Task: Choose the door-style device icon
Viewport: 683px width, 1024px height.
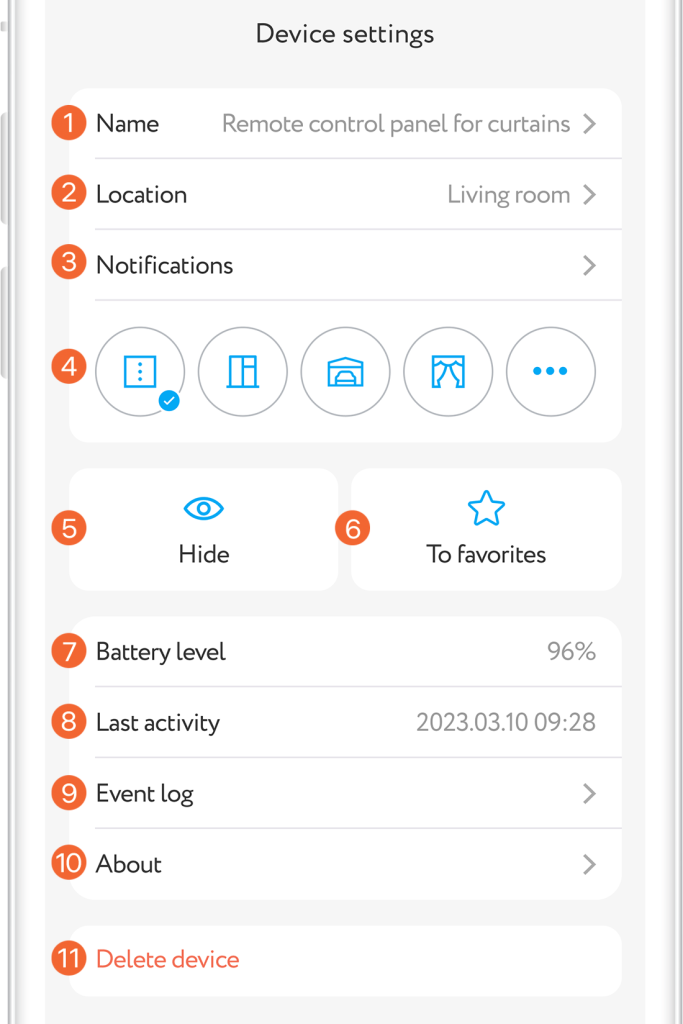Action: click(243, 371)
